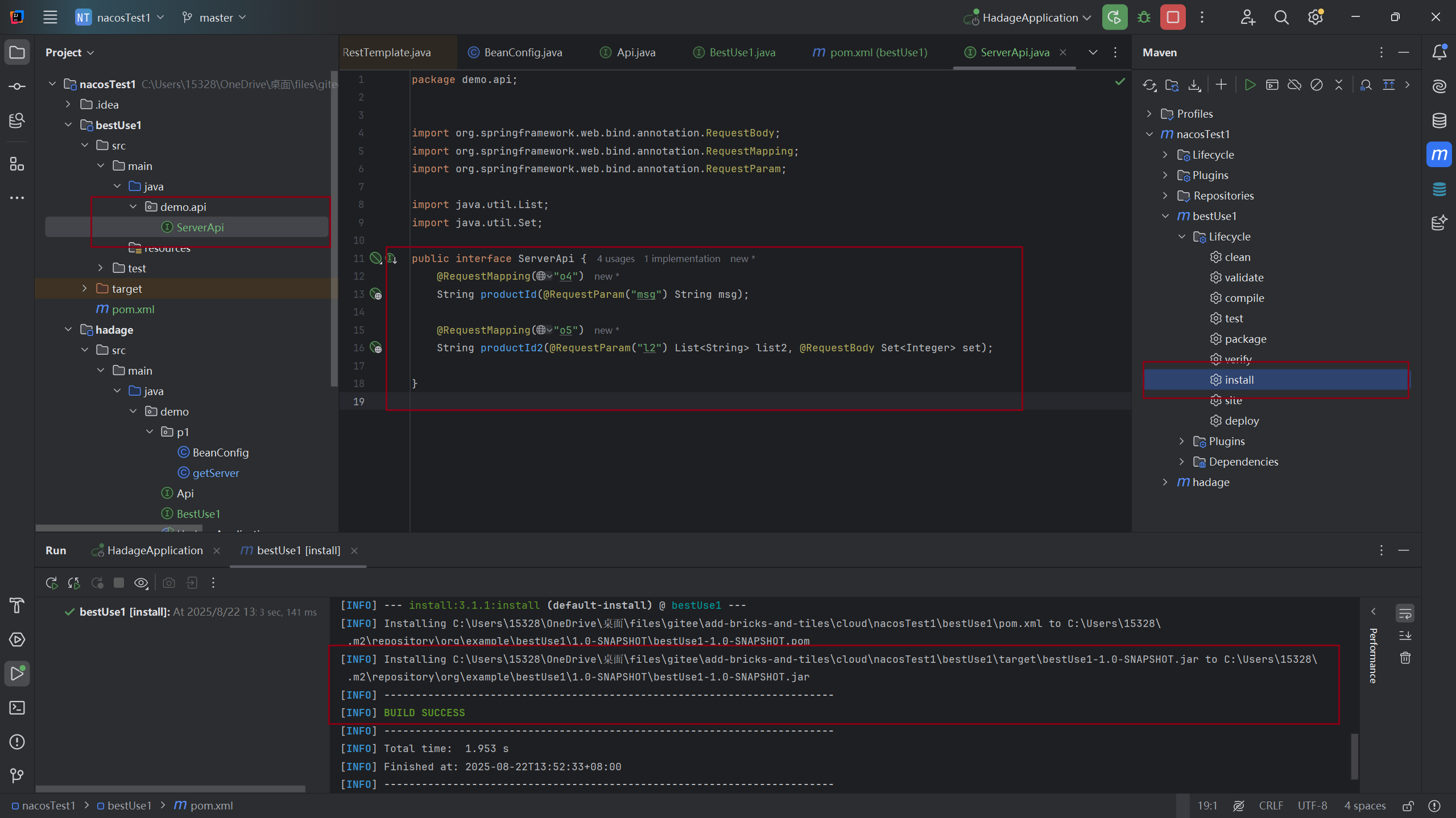Switch to Api.java tab

tap(628, 52)
